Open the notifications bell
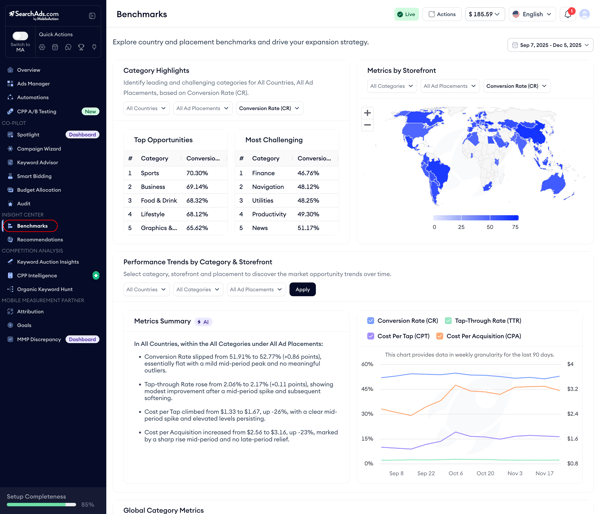 (568, 15)
